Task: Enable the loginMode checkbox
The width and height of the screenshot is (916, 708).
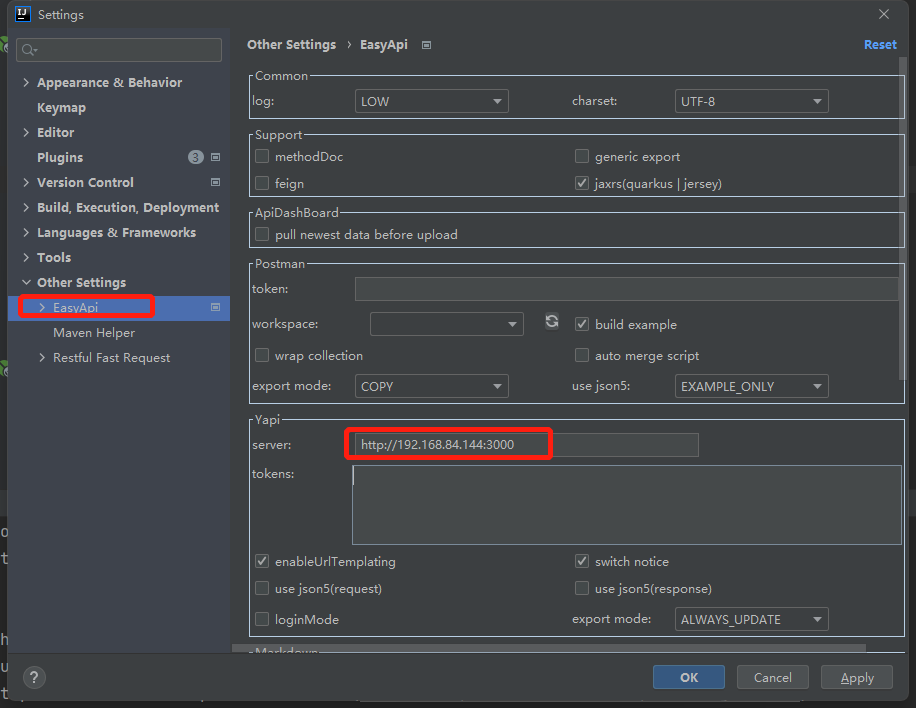Action: (x=262, y=619)
